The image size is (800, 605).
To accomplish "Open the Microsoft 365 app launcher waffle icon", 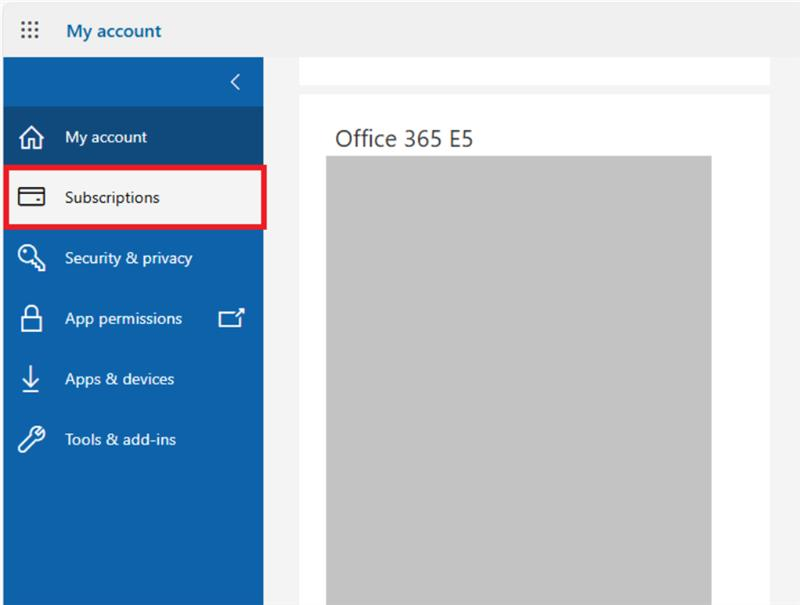I will pyautogui.click(x=29, y=30).
